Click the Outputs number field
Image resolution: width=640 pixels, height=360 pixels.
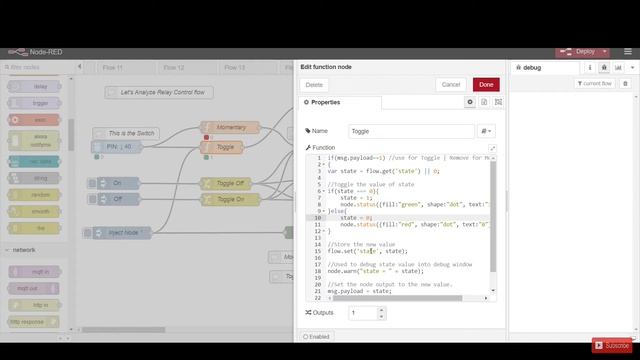pyautogui.click(x=363, y=313)
